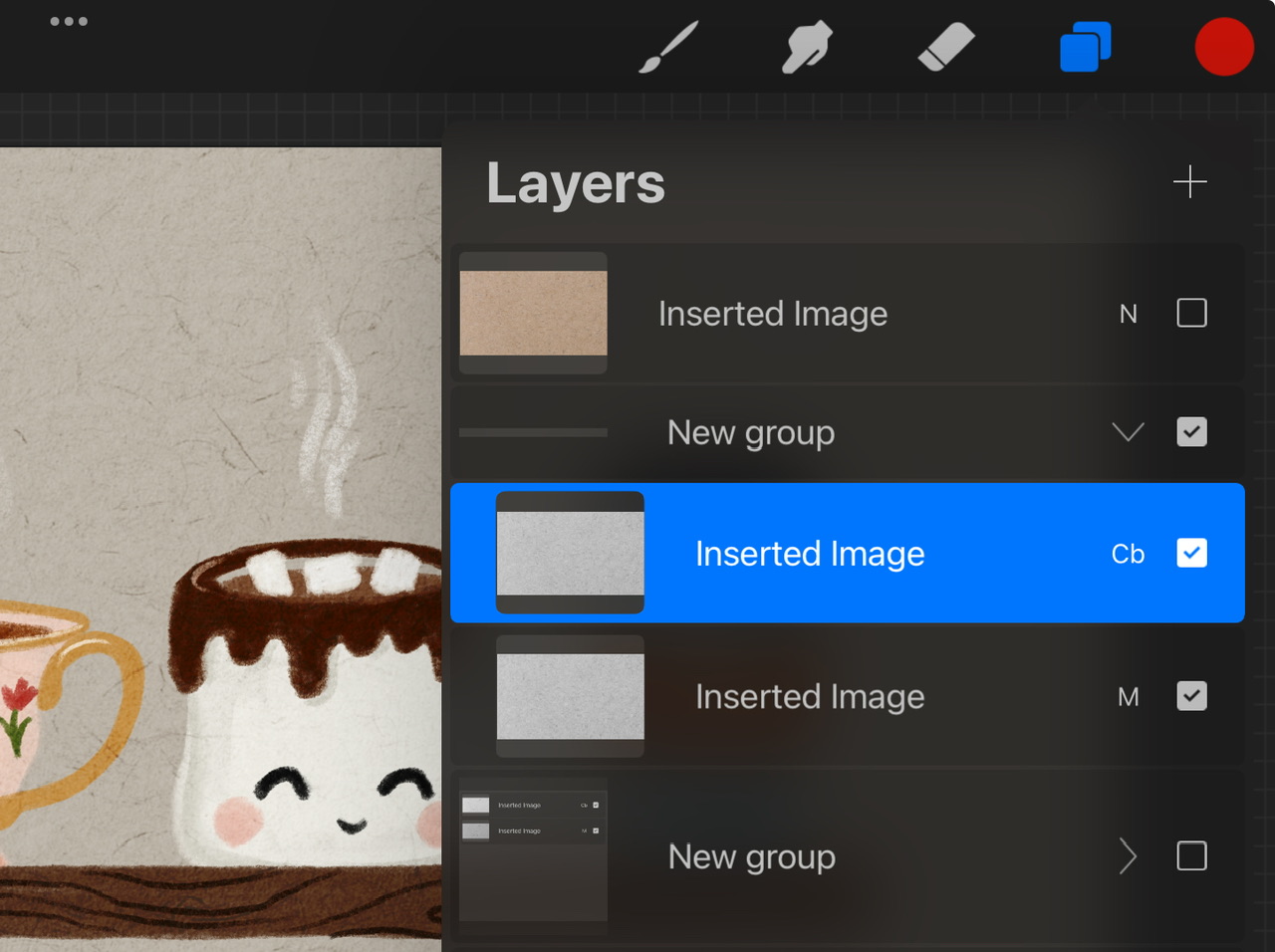Open the Layers panel icon
Viewport: 1275px width, 952px height.
click(1085, 46)
